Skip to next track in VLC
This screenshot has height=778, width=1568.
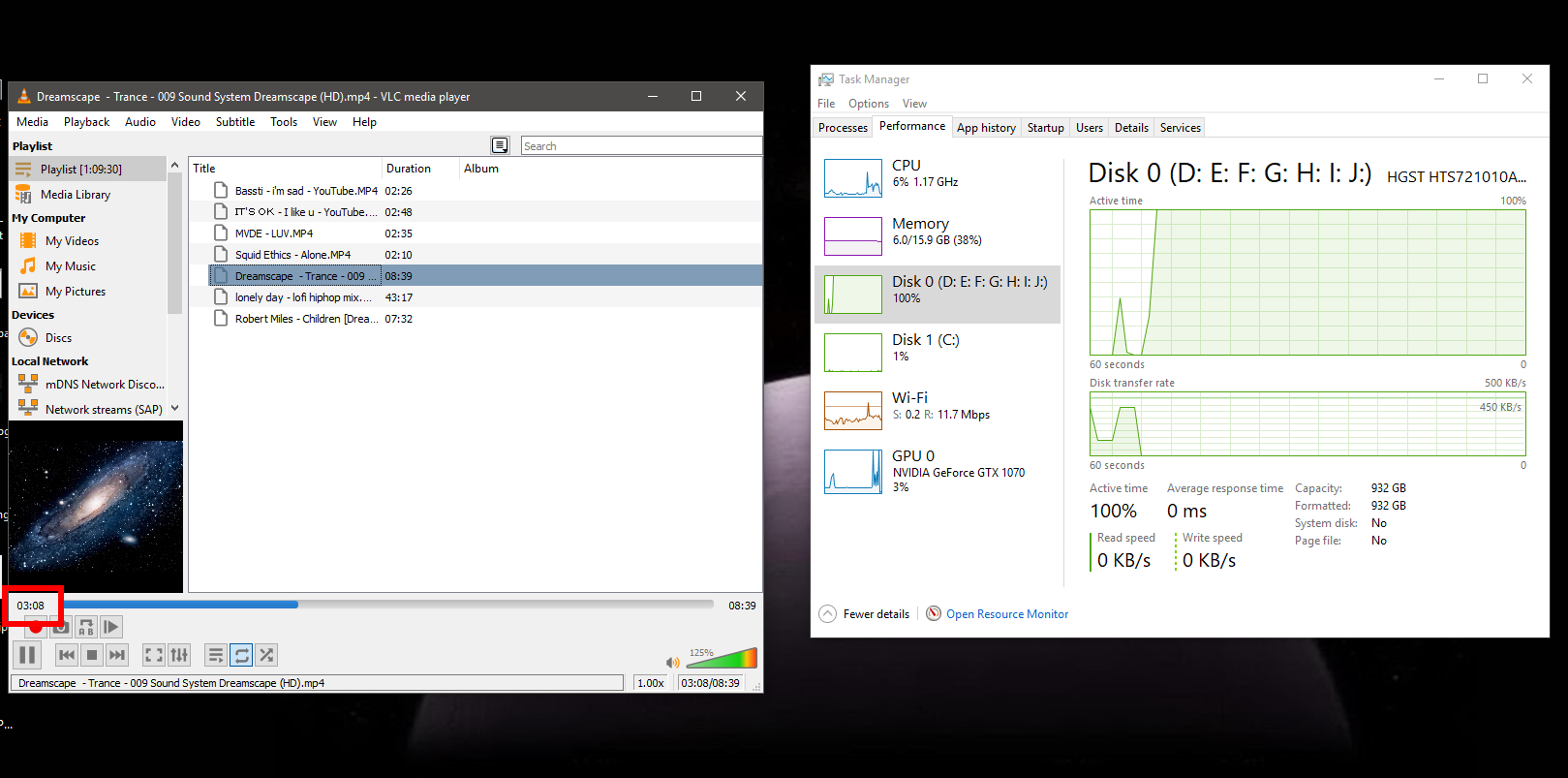[x=117, y=655]
